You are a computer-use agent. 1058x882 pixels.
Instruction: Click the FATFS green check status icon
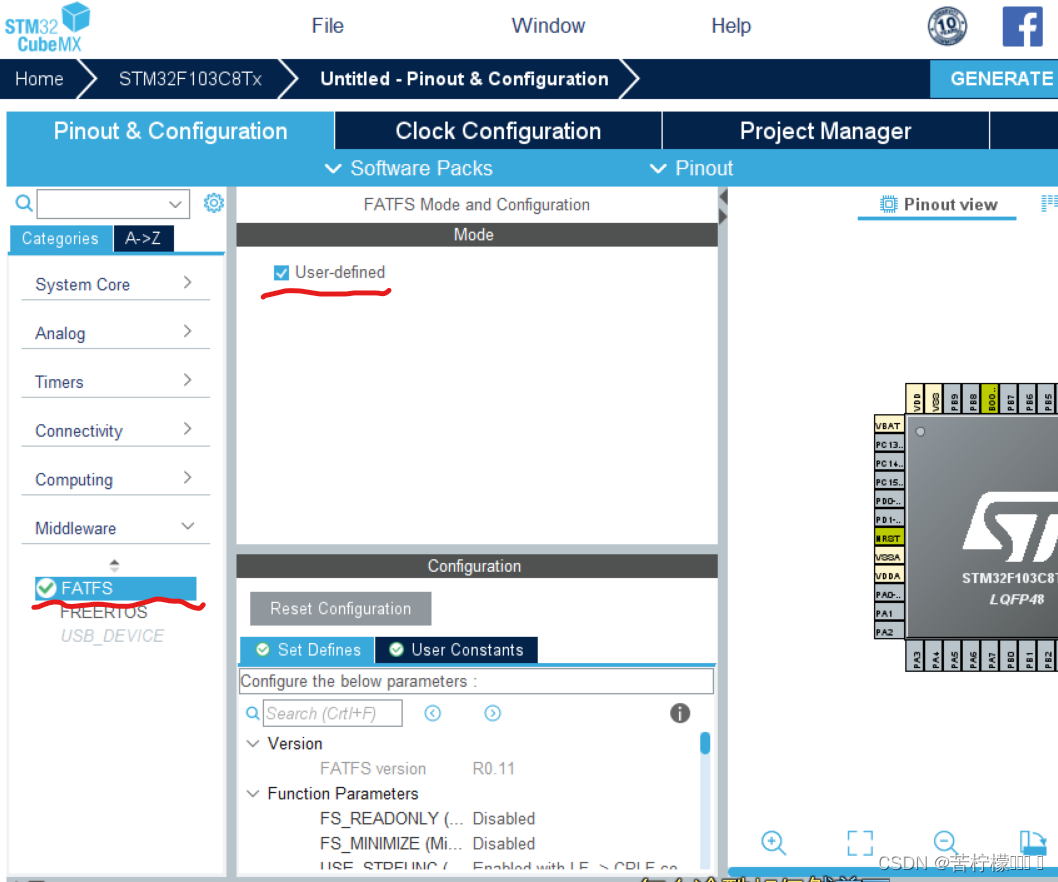[x=47, y=588]
